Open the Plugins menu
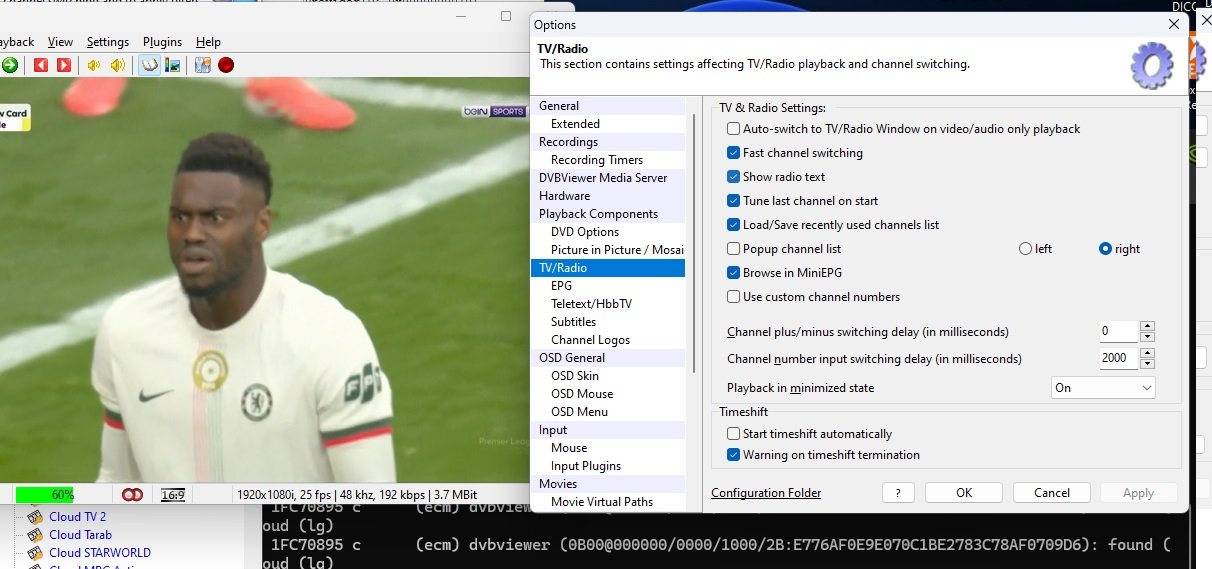Image resolution: width=1212 pixels, height=569 pixels. coord(162,42)
